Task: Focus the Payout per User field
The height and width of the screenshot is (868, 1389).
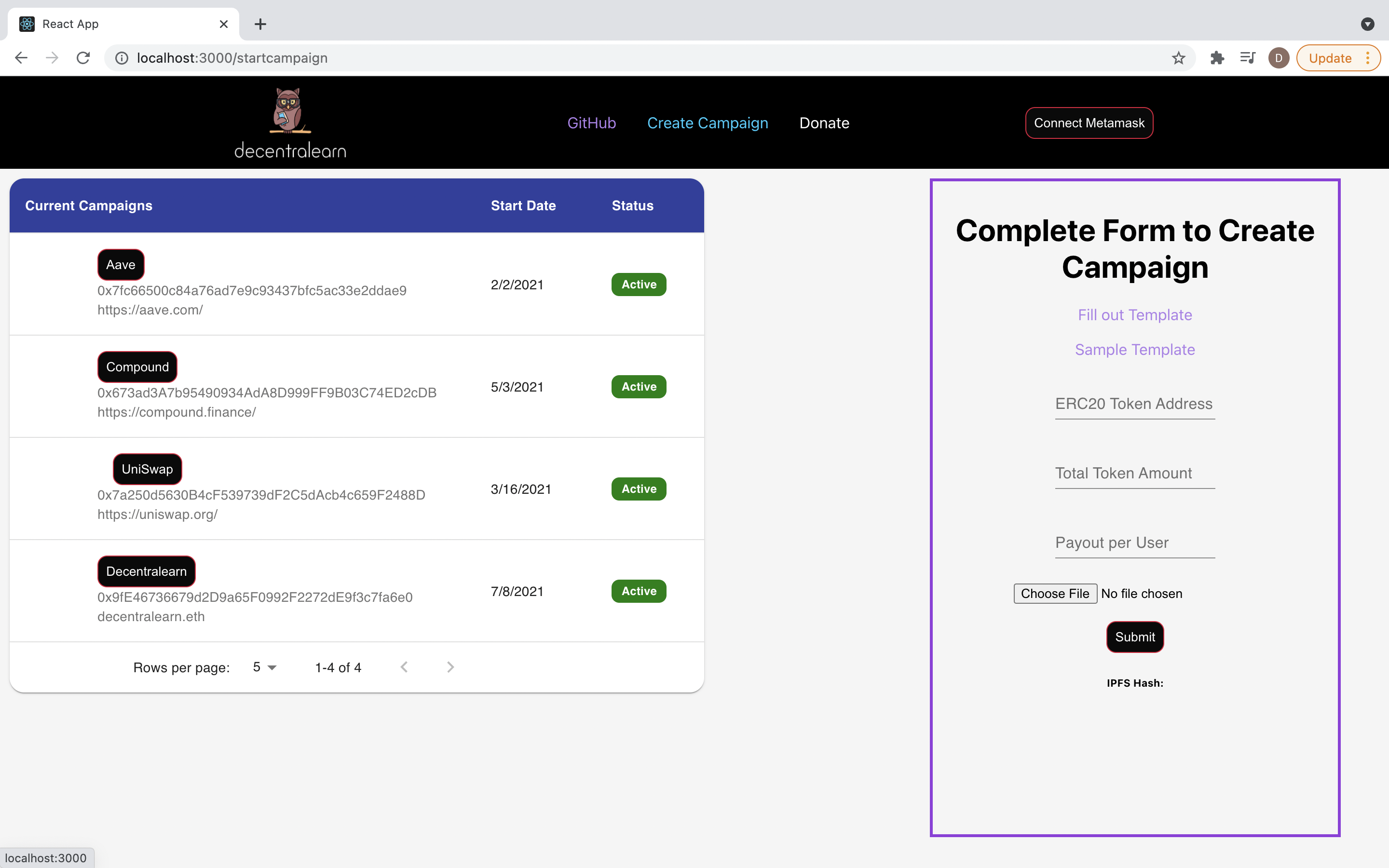Action: 1135,543
